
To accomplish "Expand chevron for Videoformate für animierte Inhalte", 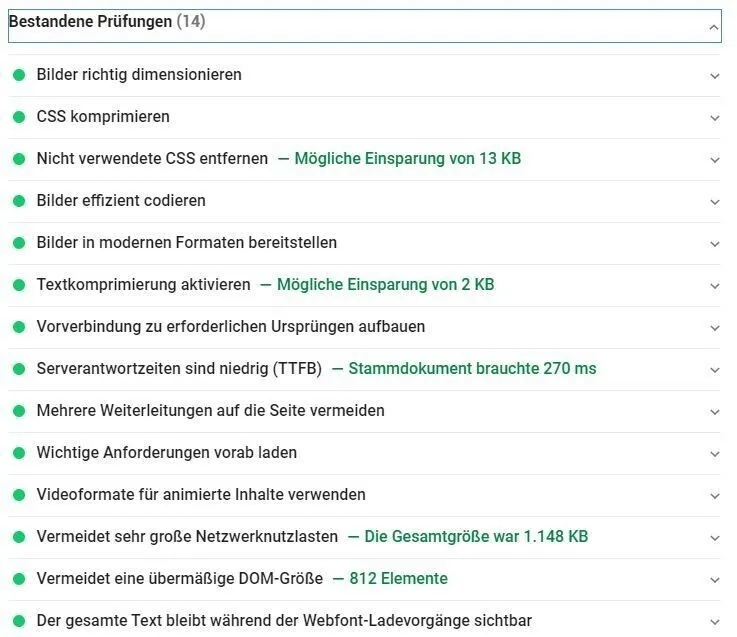I will coord(714,496).
